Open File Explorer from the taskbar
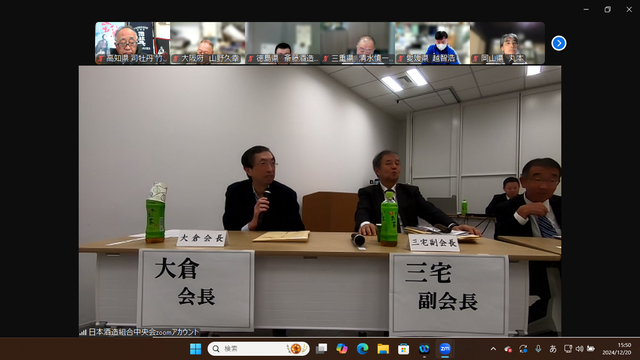Image resolution: width=640 pixels, height=360 pixels. pyautogui.click(x=383, y=349)
